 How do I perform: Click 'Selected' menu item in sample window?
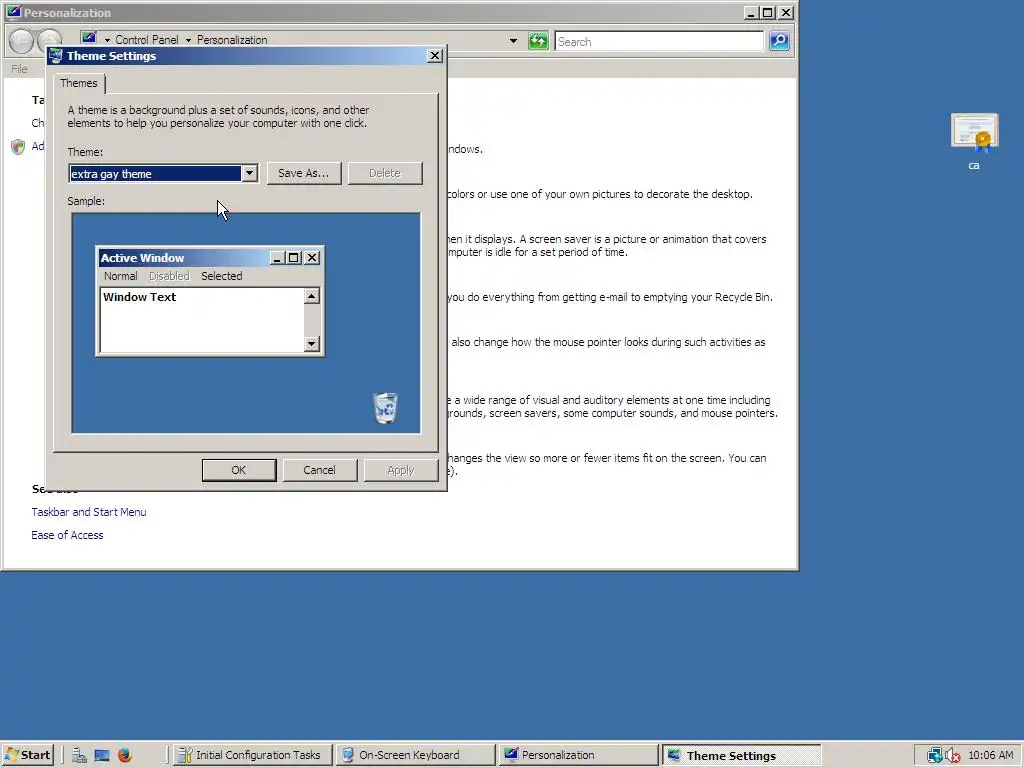[221, 276]
